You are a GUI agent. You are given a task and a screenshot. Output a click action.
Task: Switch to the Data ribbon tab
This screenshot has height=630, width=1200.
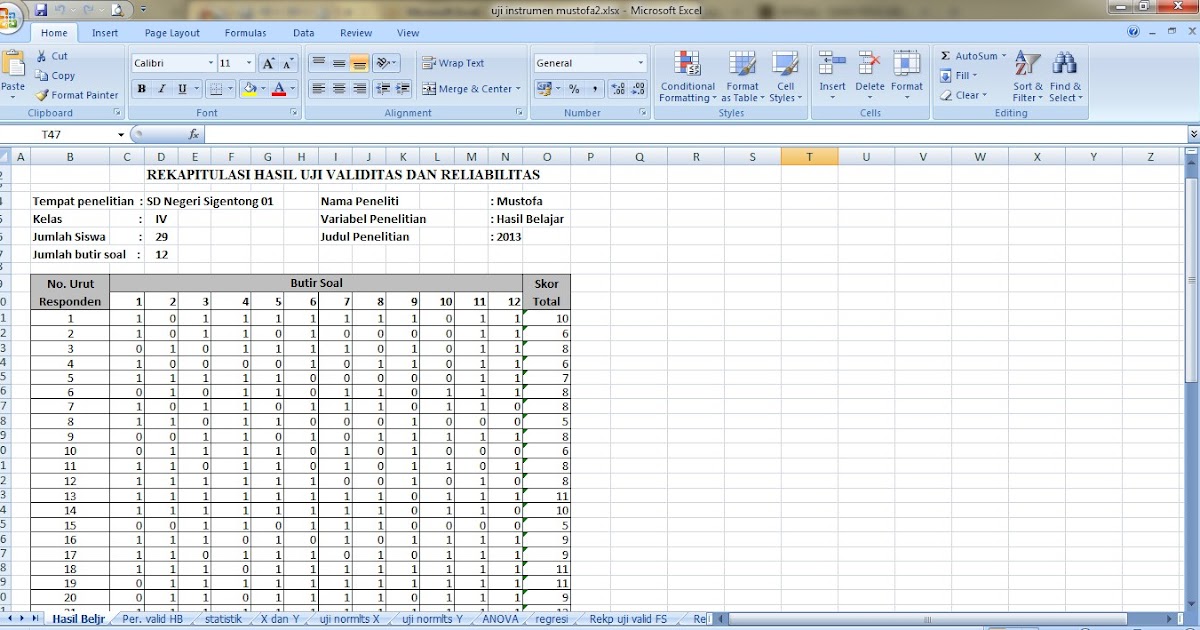tap(304, 33)
